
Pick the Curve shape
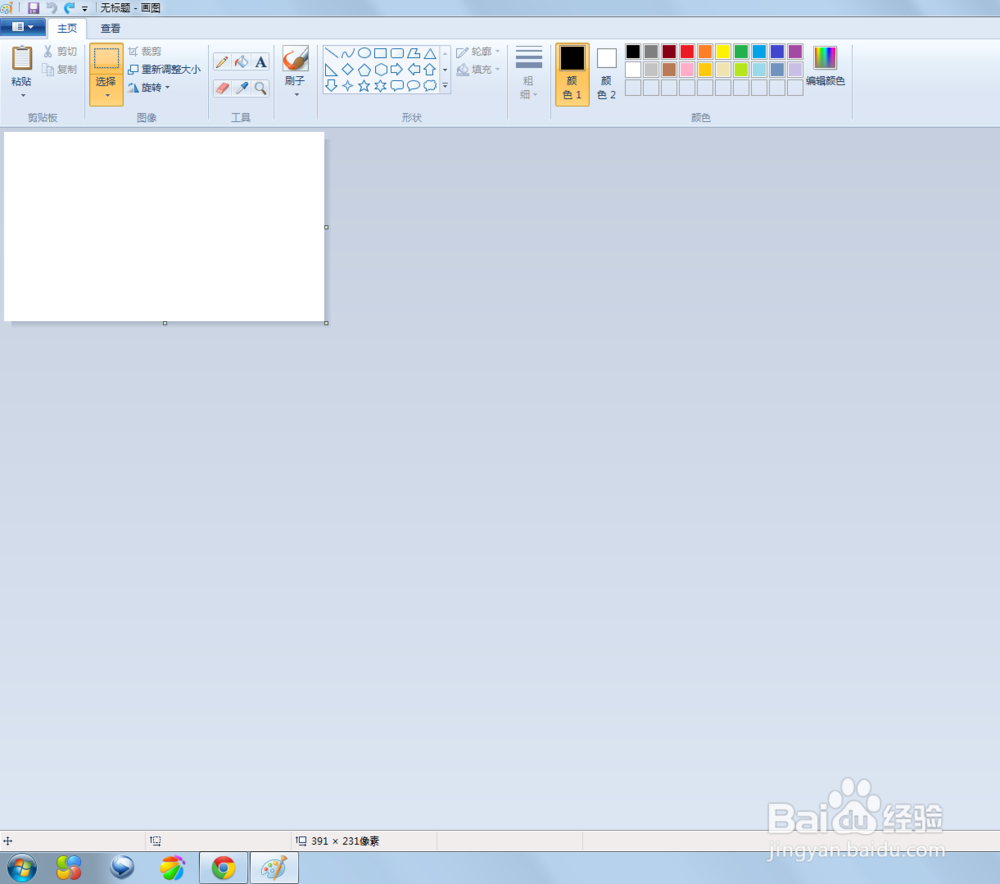348,53
